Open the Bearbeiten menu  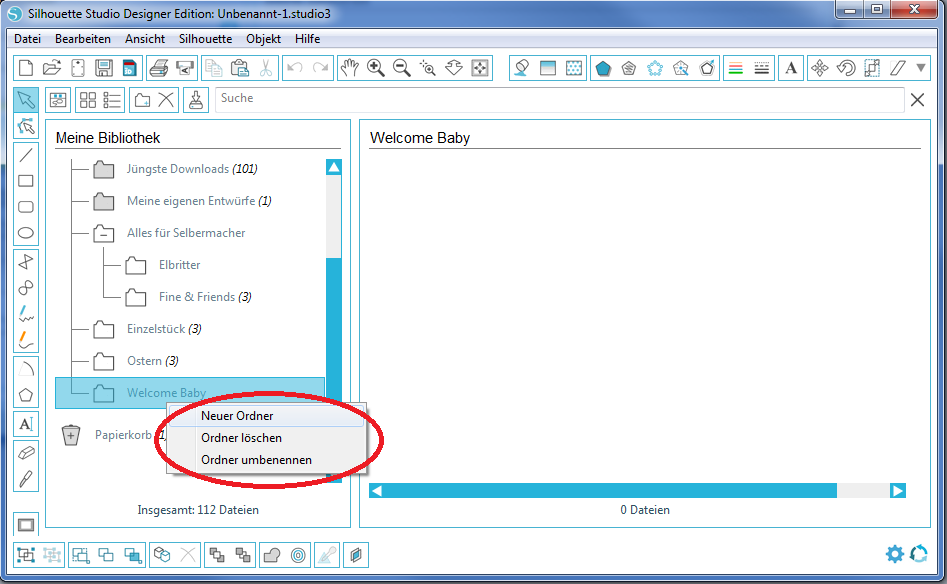tap(83, 39)
